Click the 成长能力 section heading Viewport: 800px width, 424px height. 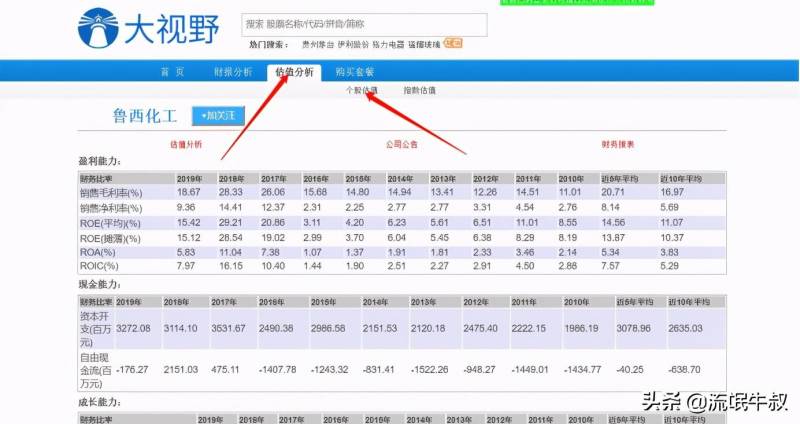tap(100, 402)
